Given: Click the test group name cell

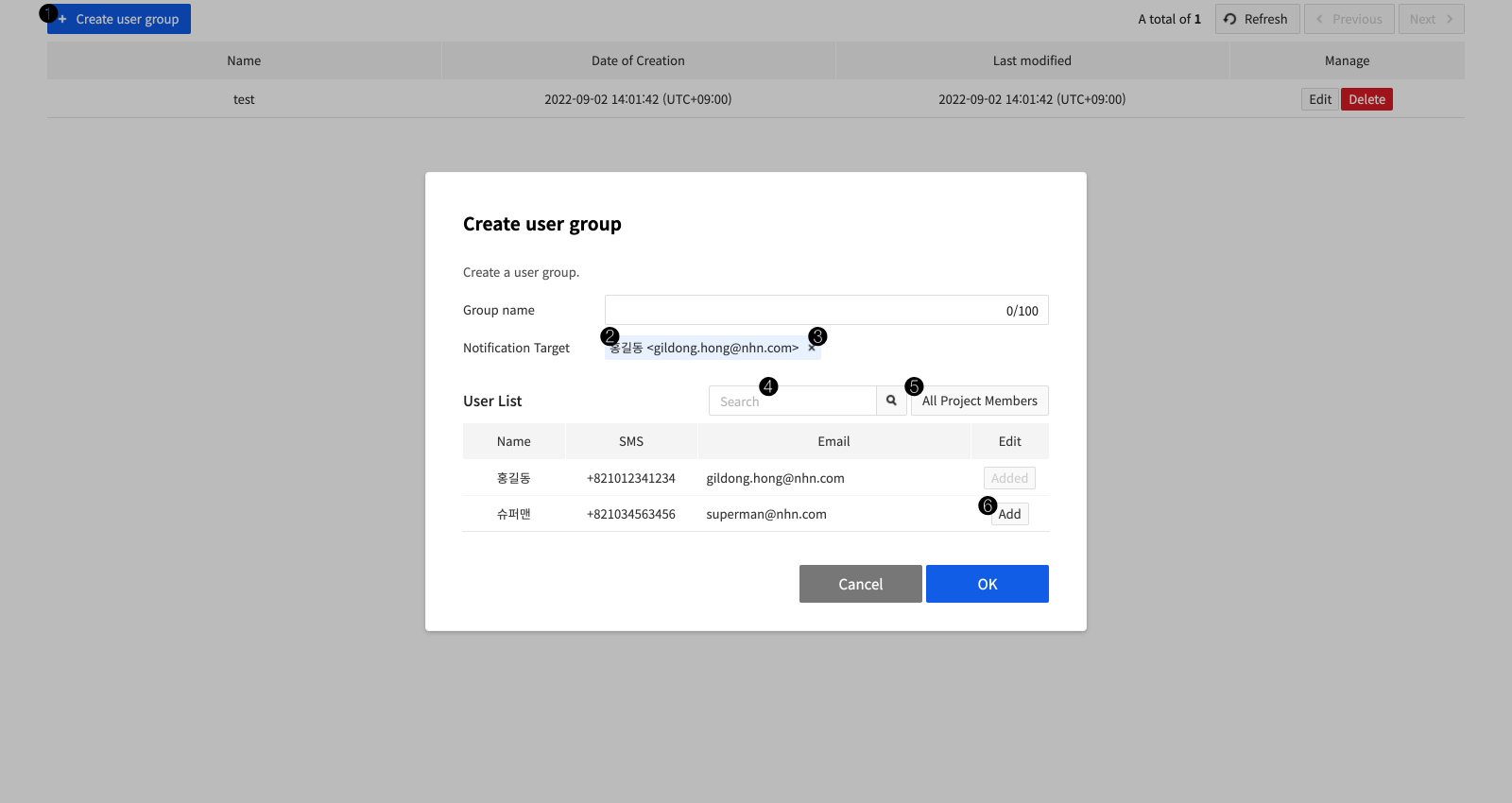Looking at the screenshot, I should pos(244,99).
